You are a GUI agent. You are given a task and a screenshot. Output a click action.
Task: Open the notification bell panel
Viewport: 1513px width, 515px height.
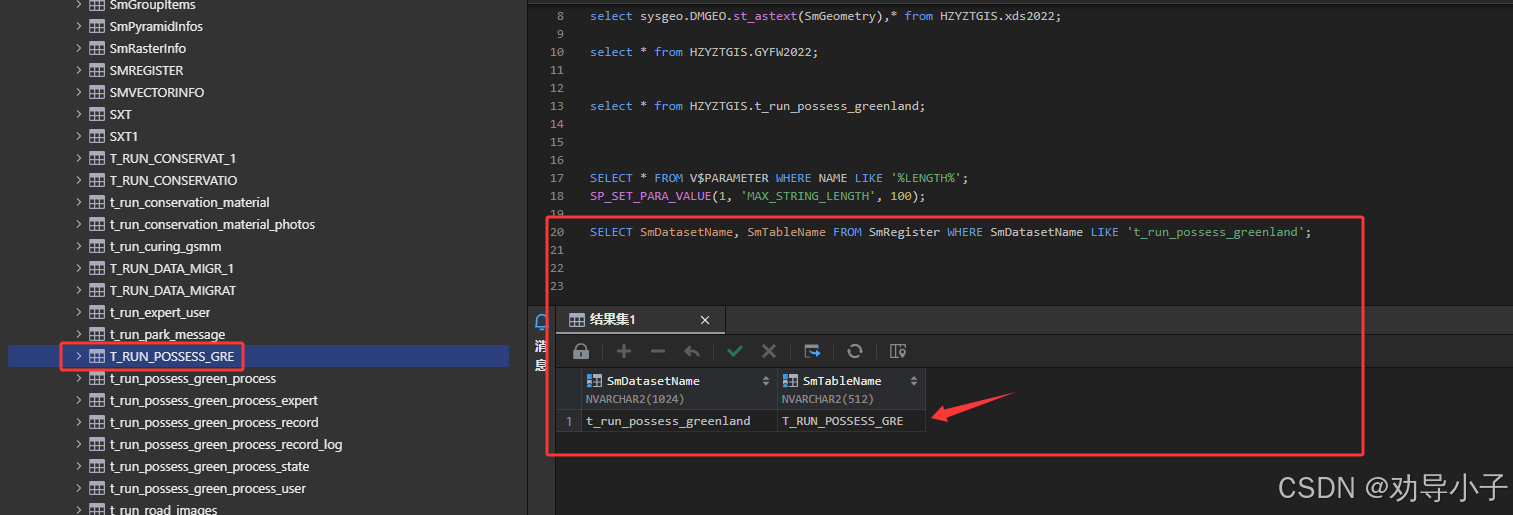(x=541, y=322)
